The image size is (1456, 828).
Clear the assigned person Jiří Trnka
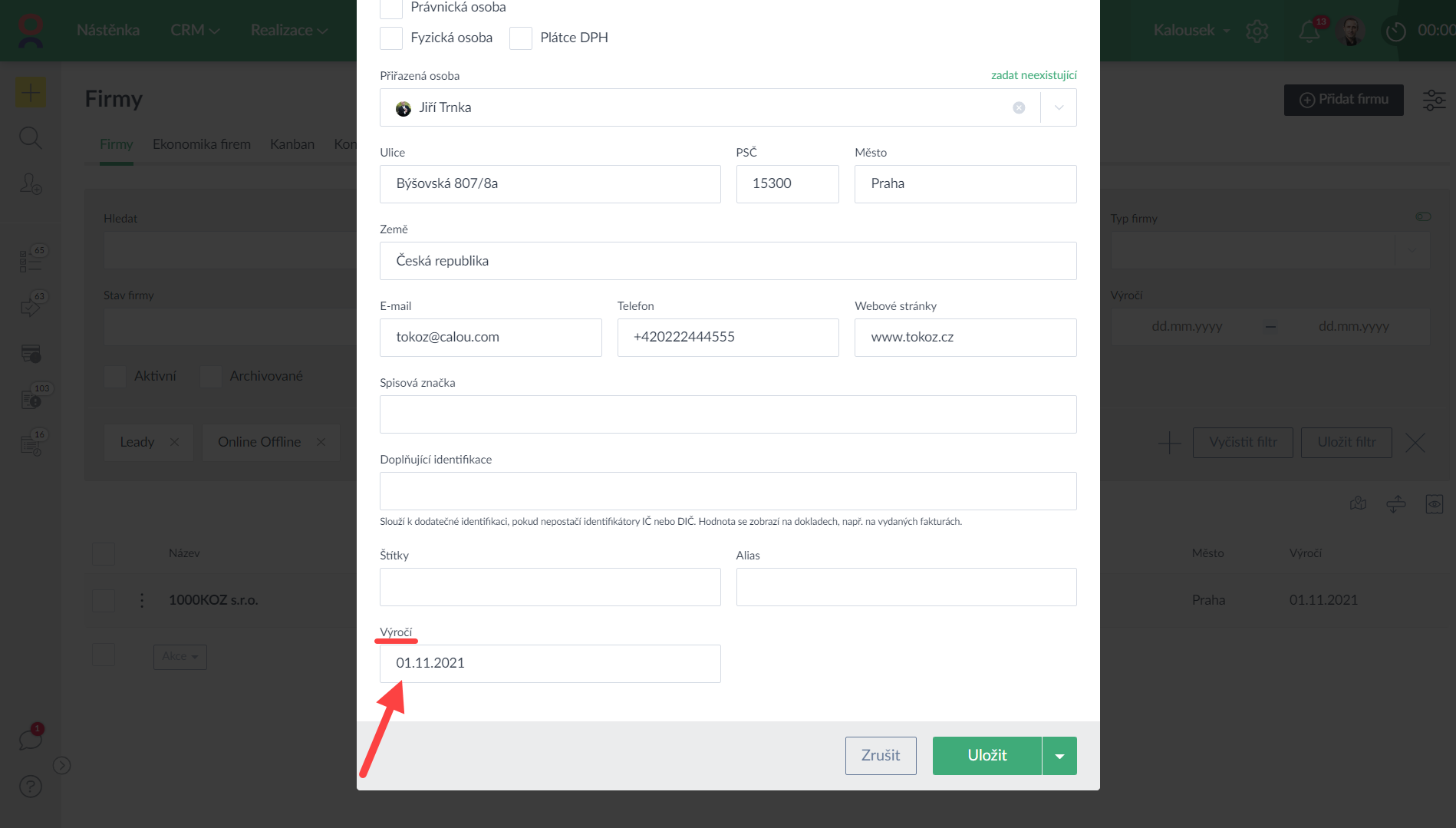pyautogui.click(x=1019, y=108)
